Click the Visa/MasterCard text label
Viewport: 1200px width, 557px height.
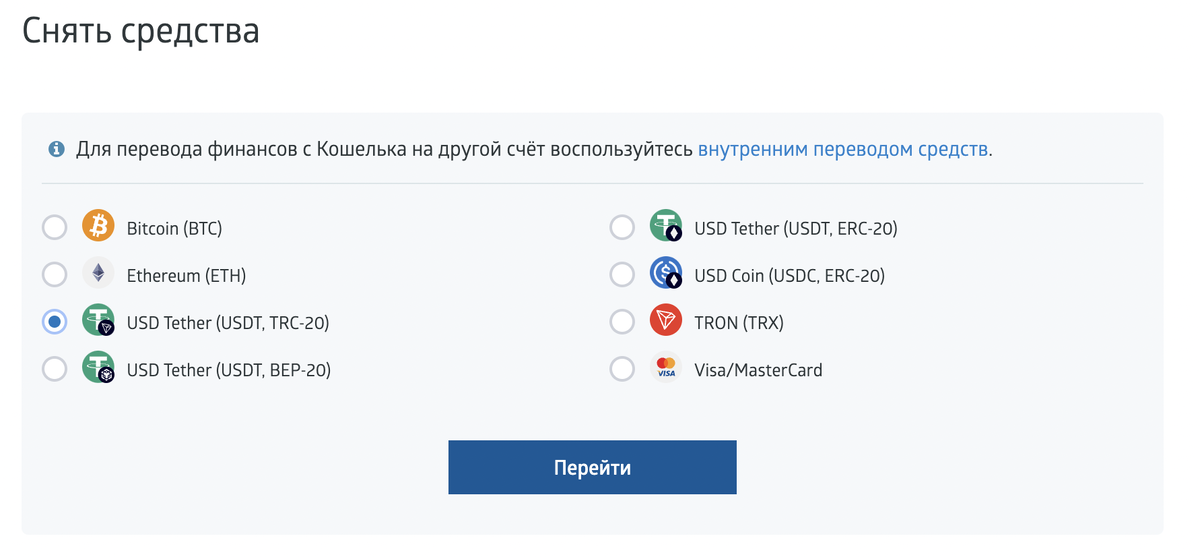pyautogui.click(x=758, y=370)
